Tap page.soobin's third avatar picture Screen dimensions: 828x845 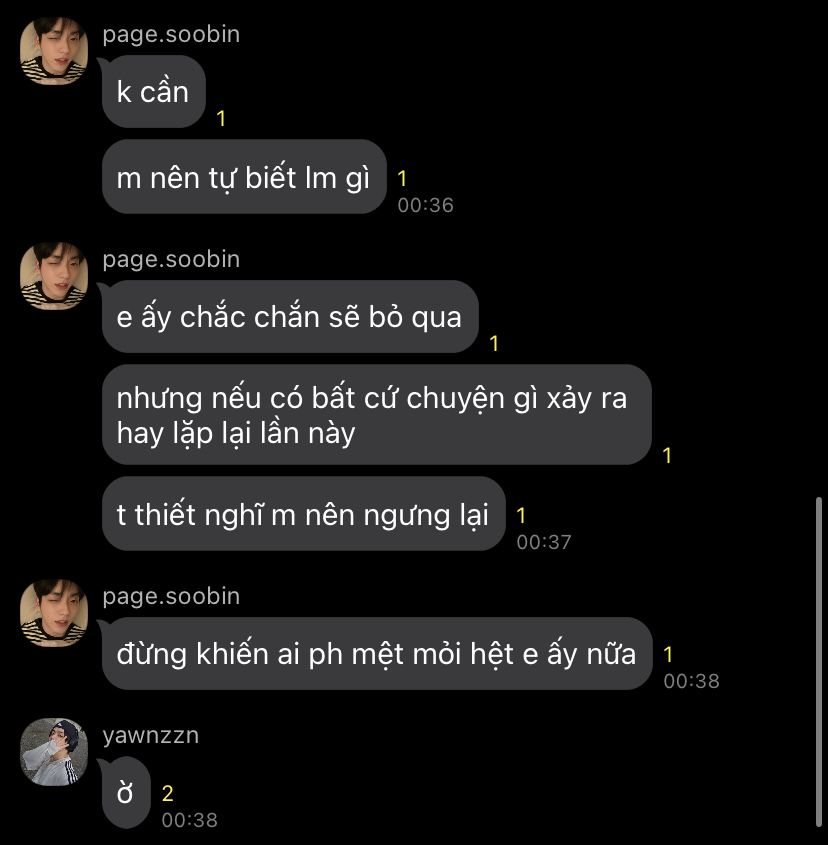coord(54,613)
